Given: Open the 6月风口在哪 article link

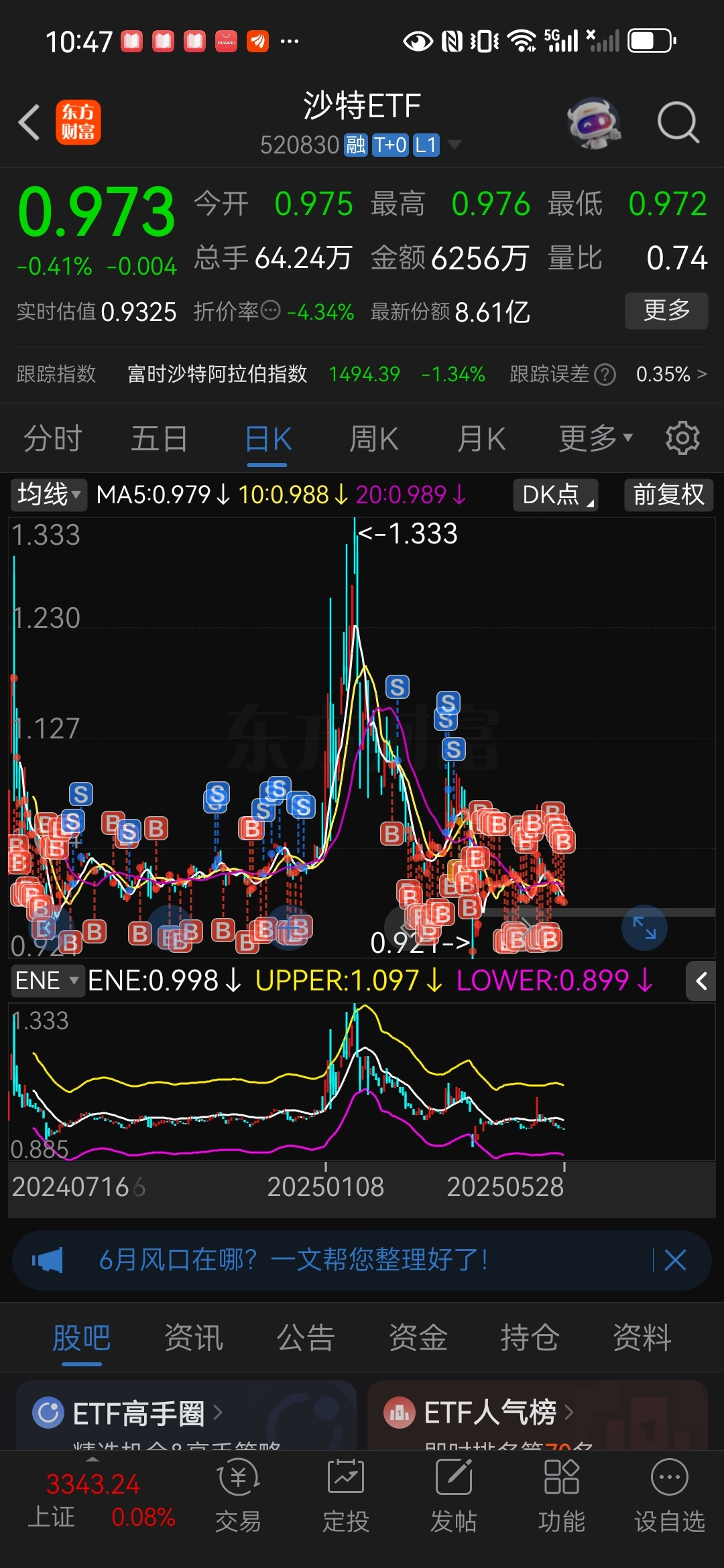Looking at the screenshot, I should (293, 1260).
